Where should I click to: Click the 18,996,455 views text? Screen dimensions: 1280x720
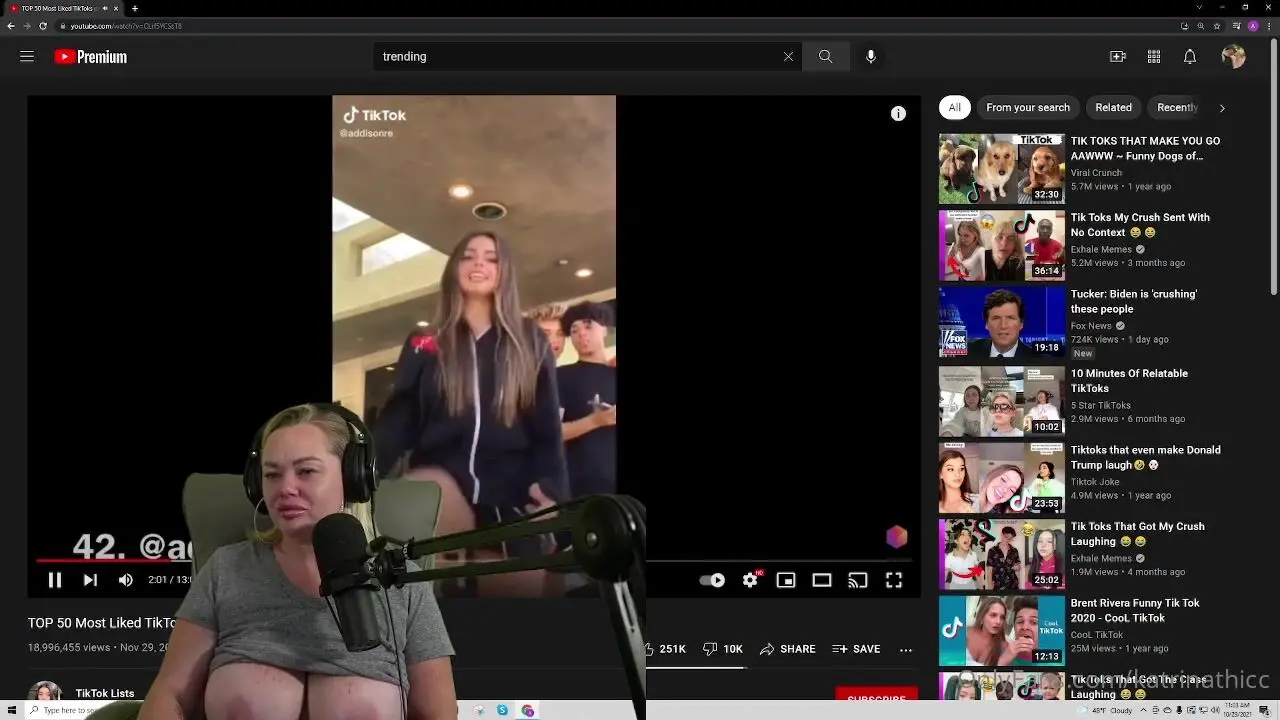coord(69,648)
